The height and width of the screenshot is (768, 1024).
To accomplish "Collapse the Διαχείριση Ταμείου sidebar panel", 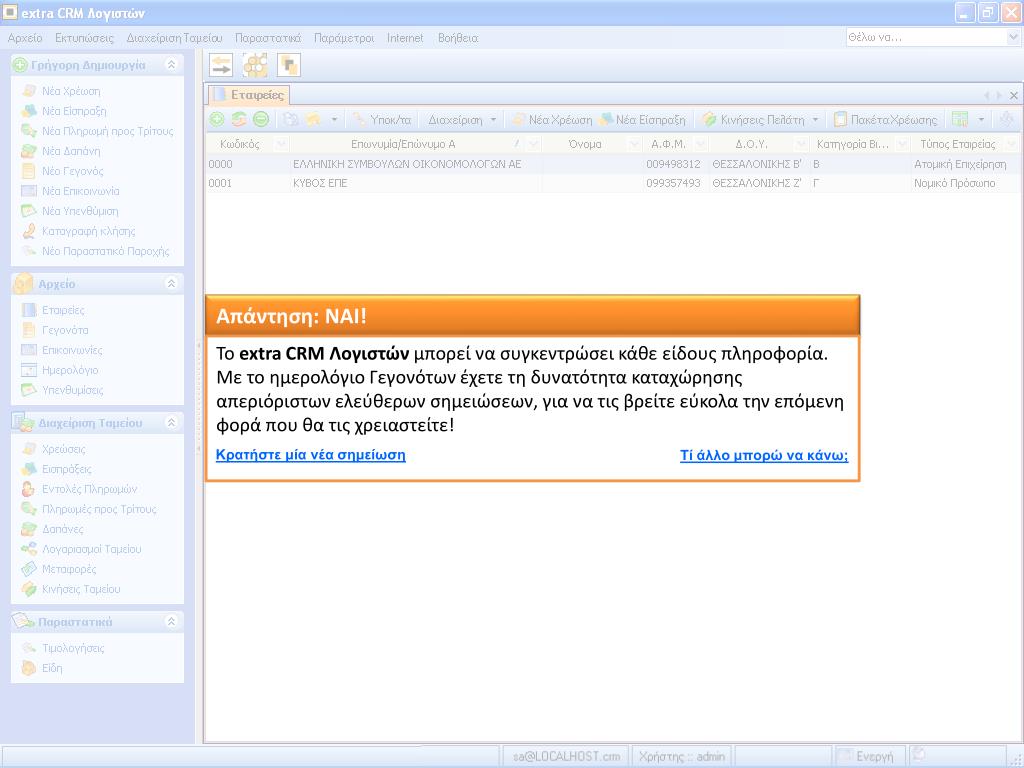I will 171,423.
